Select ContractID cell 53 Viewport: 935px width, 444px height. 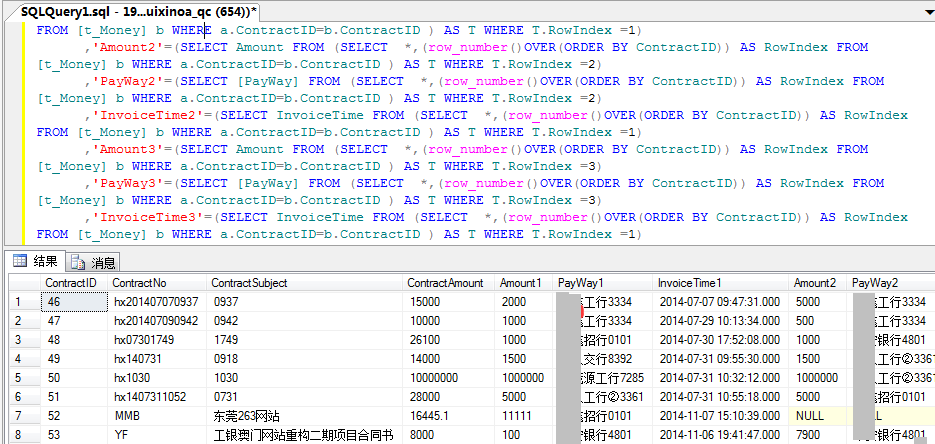coord(75,435)
